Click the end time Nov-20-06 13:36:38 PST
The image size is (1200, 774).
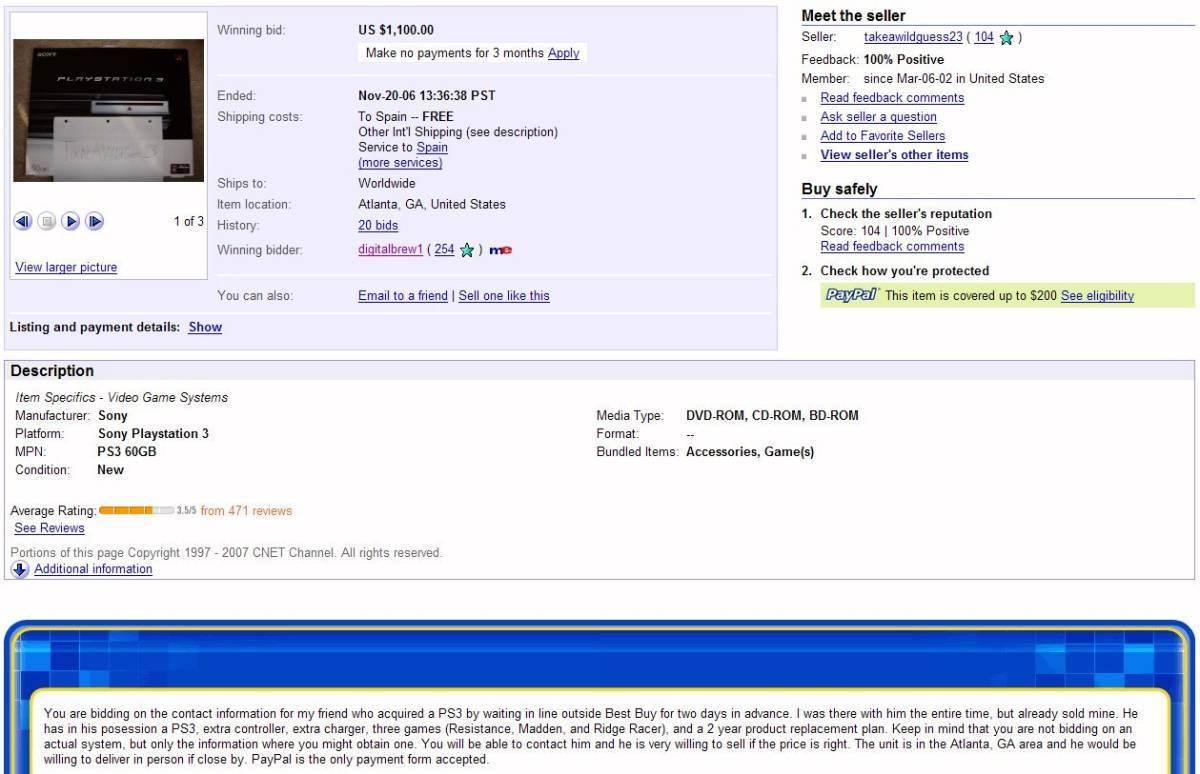pyautogui.click(x=427, y=96)
